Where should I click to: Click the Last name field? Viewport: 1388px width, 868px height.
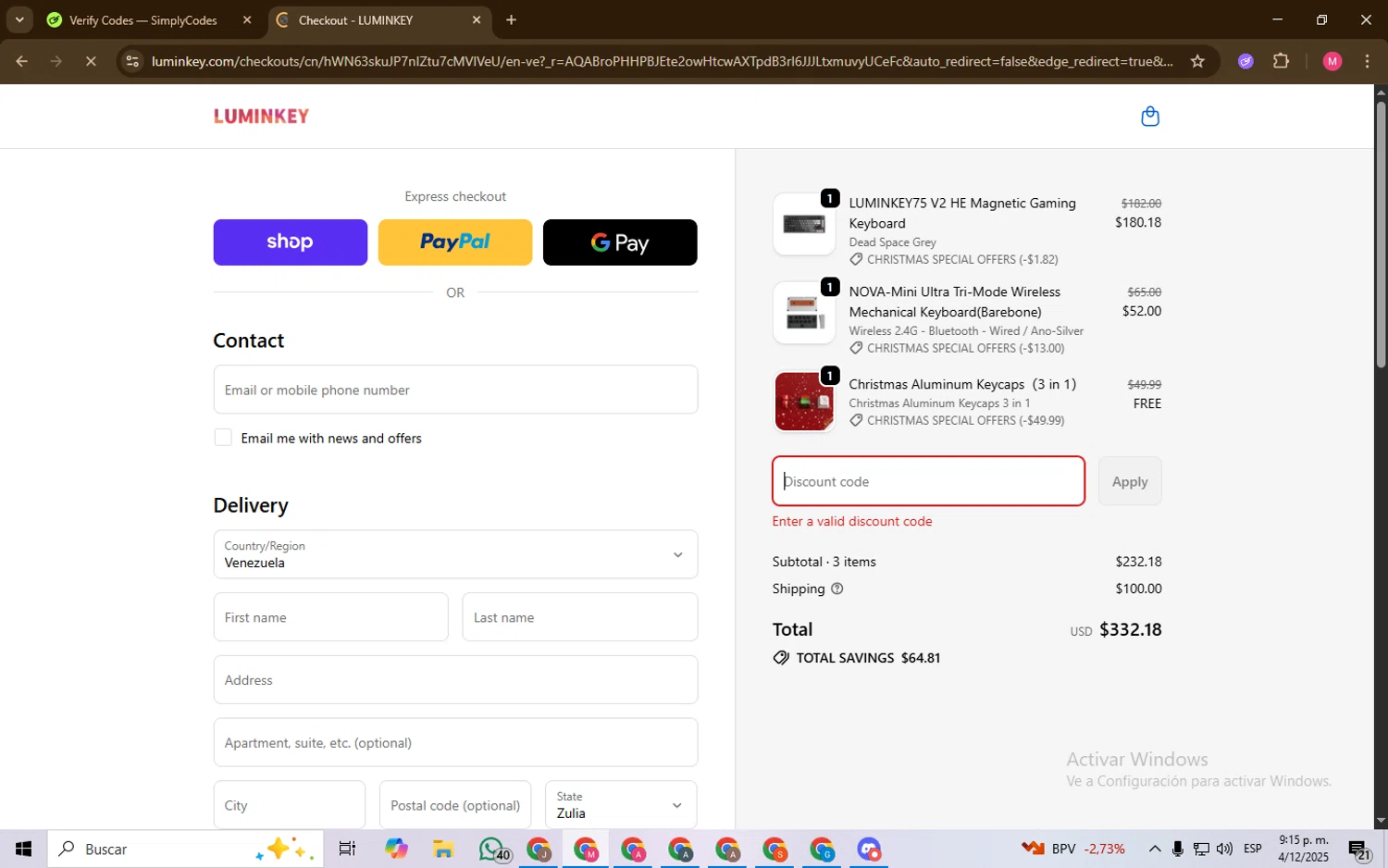point(580,617)
